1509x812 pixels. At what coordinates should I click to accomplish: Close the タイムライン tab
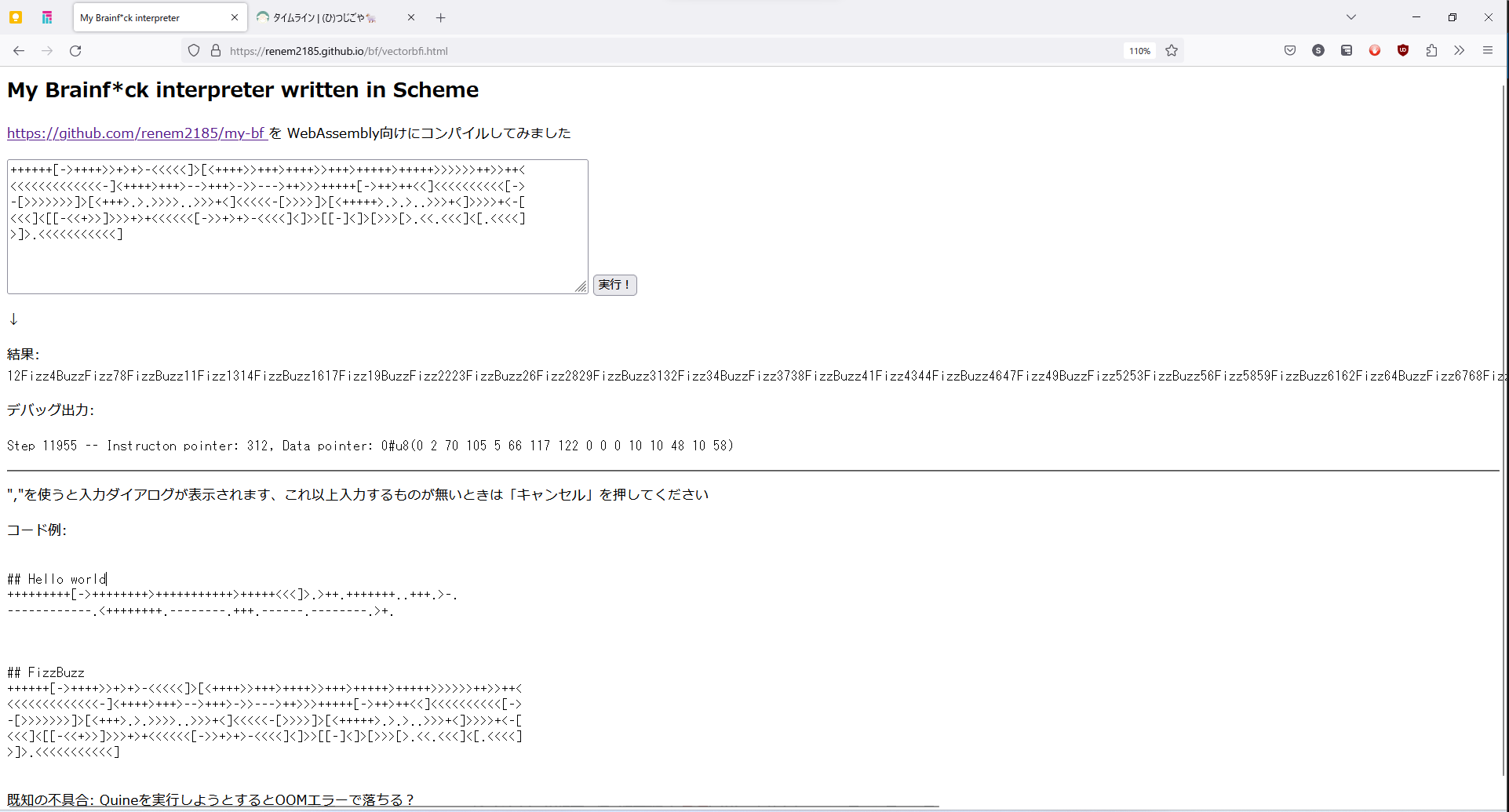point(410,17)
